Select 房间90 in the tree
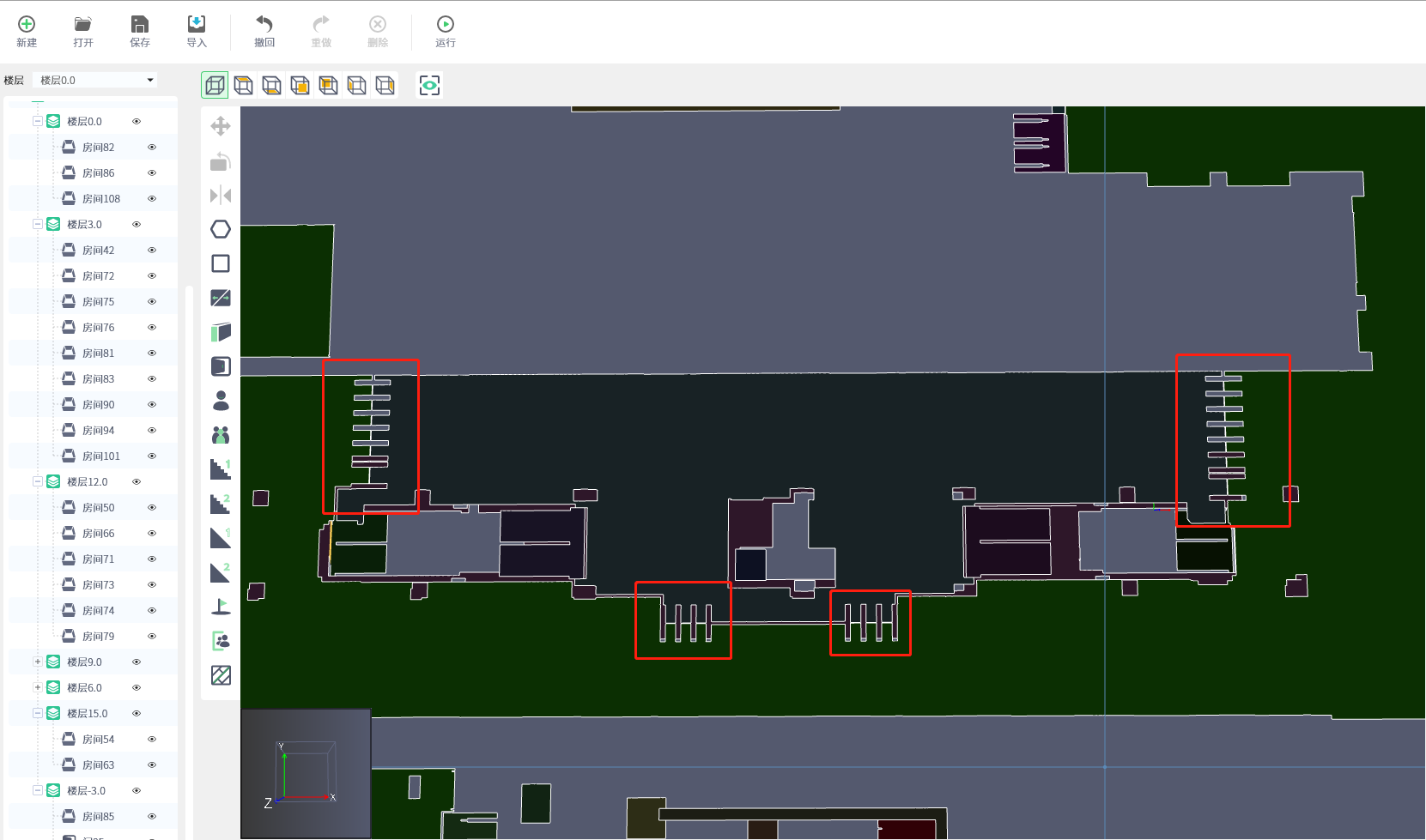The height and width of the screenshot is (840, 1426). (x=98, y=405)
